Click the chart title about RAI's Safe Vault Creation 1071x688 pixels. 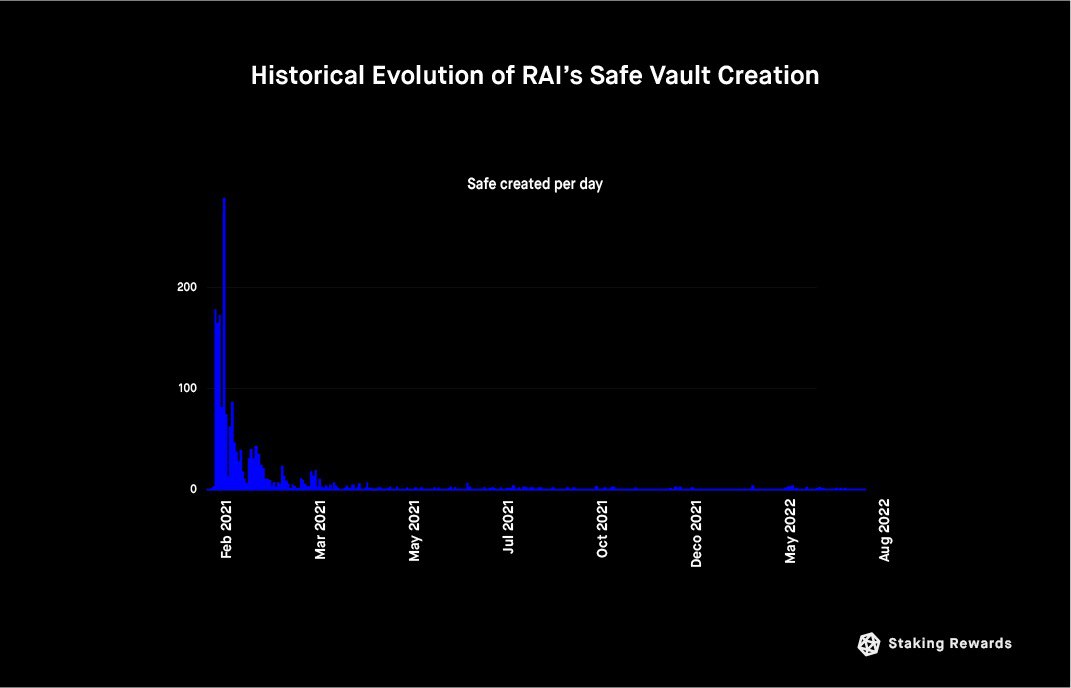click(x=535, y=75)
